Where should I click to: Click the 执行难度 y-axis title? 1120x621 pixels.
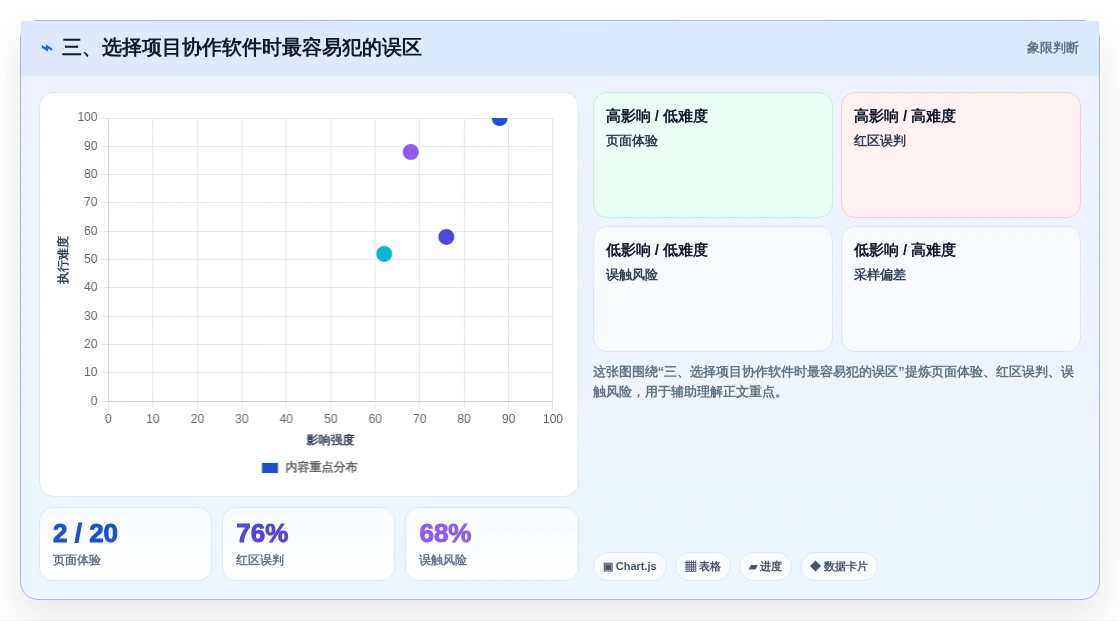click(64, 259)
